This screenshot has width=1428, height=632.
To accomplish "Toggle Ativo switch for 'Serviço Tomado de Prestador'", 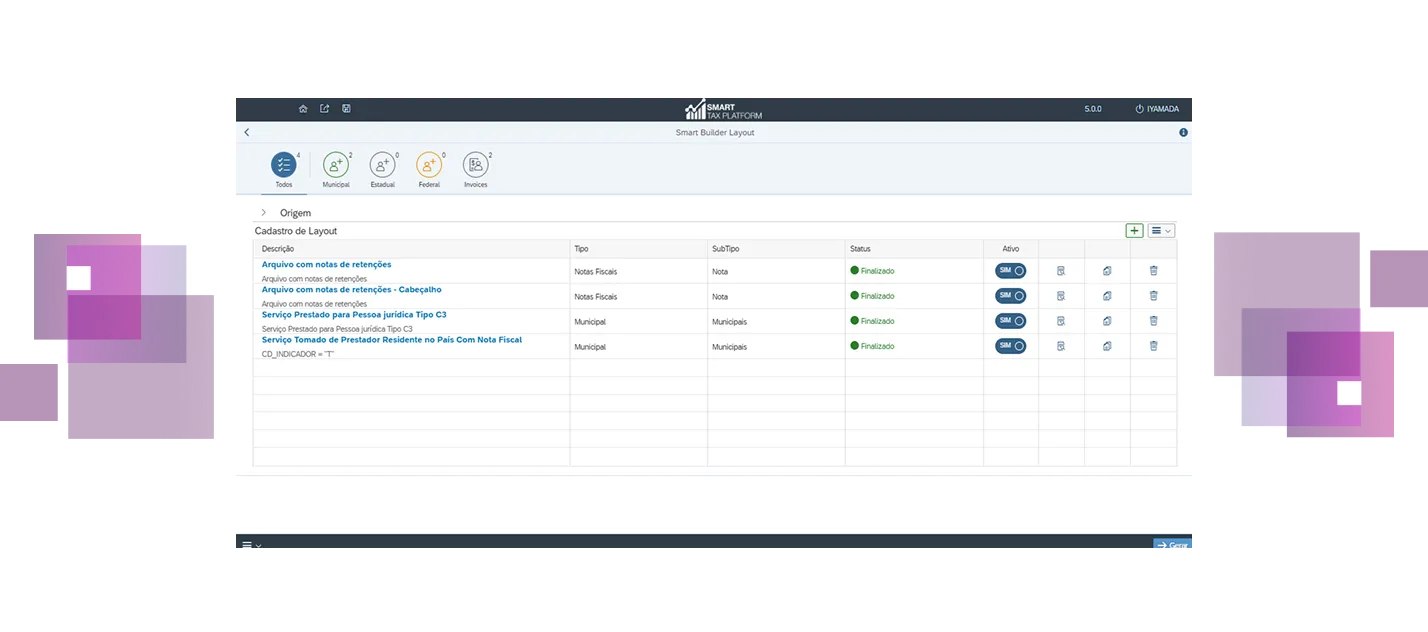I will 1011,346.
